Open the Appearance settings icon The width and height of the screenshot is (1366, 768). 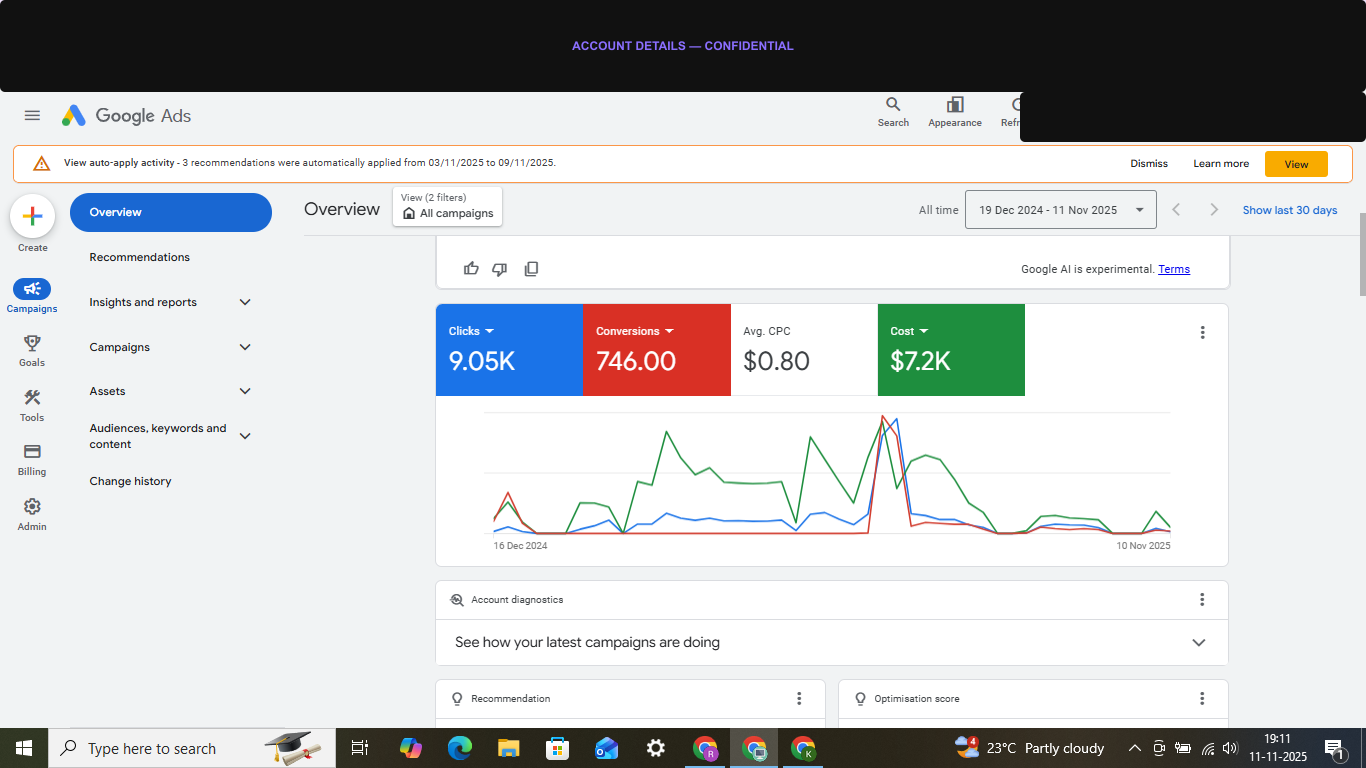[x=955, y=112]
